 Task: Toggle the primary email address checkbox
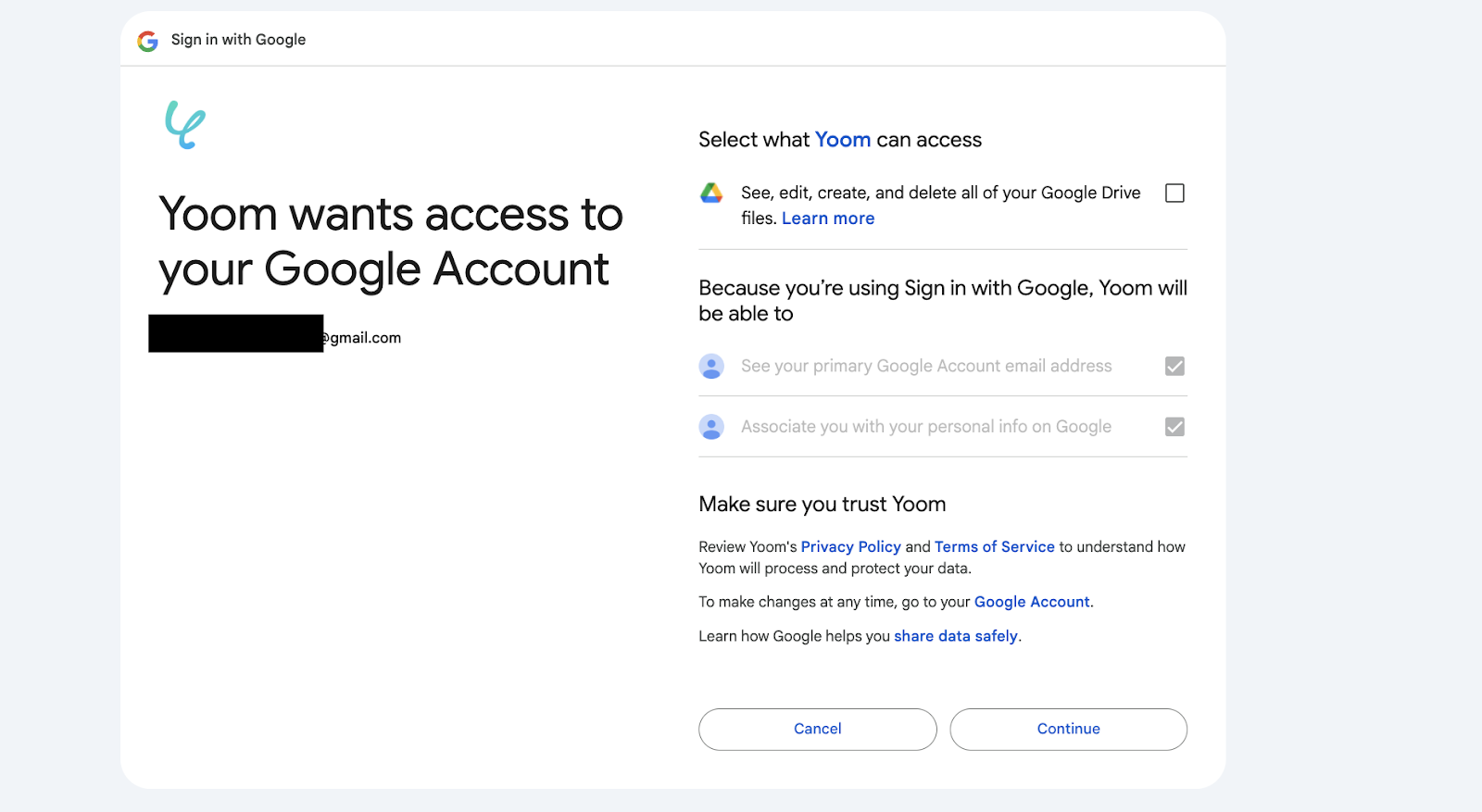(1174, 367)
